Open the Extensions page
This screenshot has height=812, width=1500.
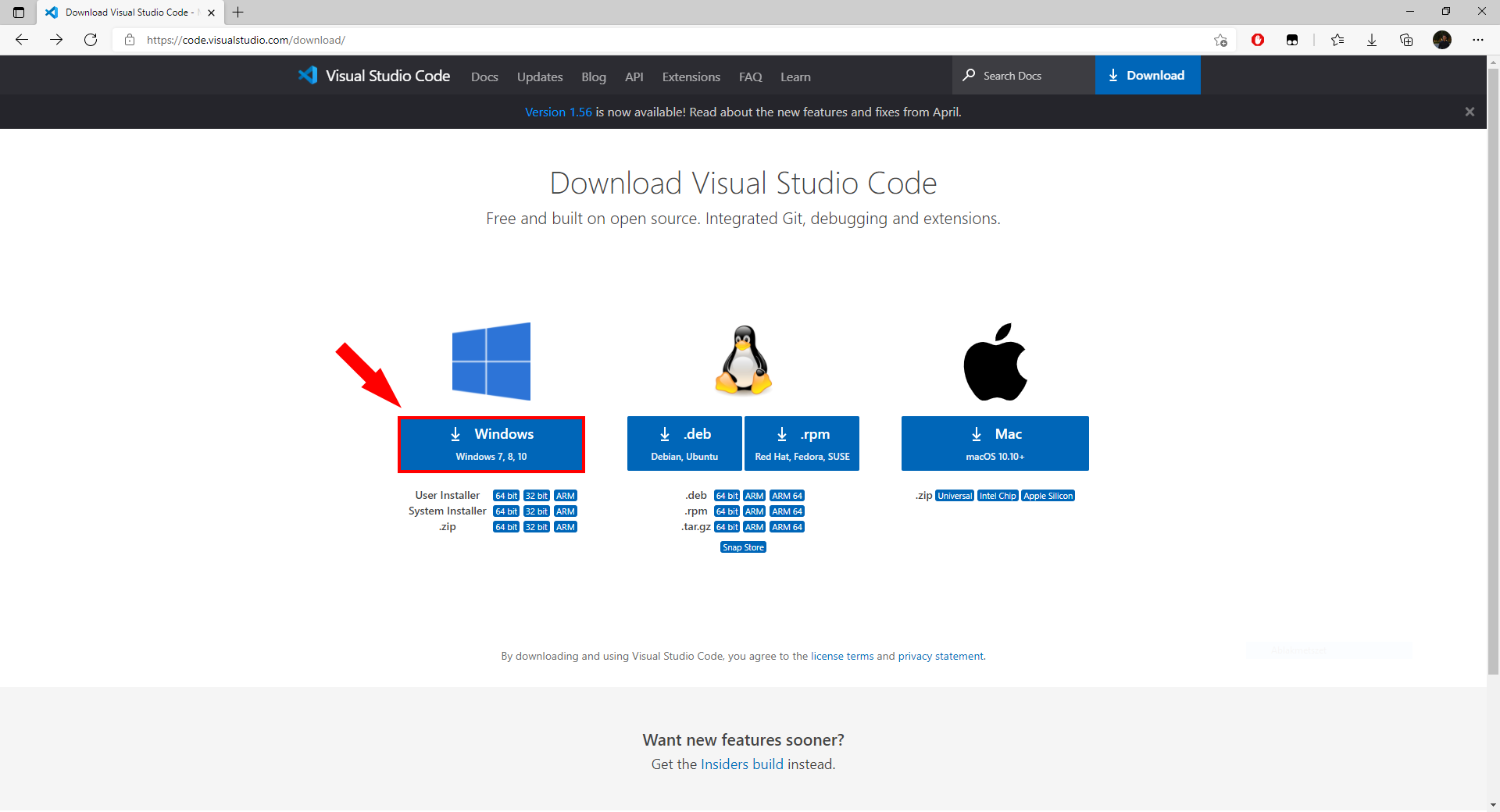[x=691, y=77]
